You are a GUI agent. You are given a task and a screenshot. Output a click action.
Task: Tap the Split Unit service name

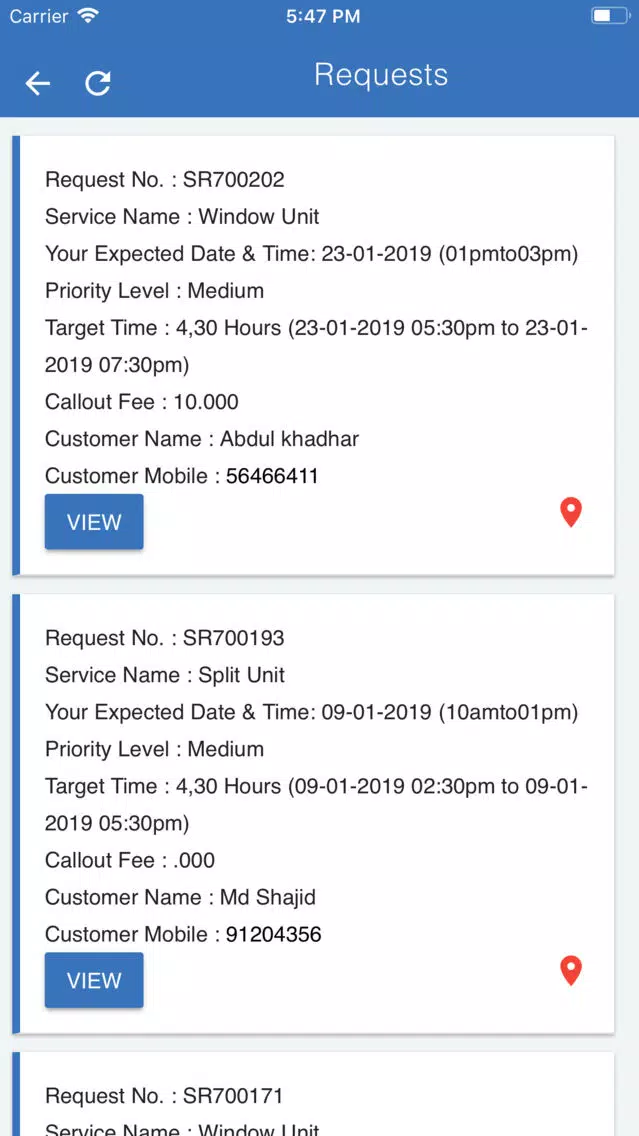click(241, 675)
